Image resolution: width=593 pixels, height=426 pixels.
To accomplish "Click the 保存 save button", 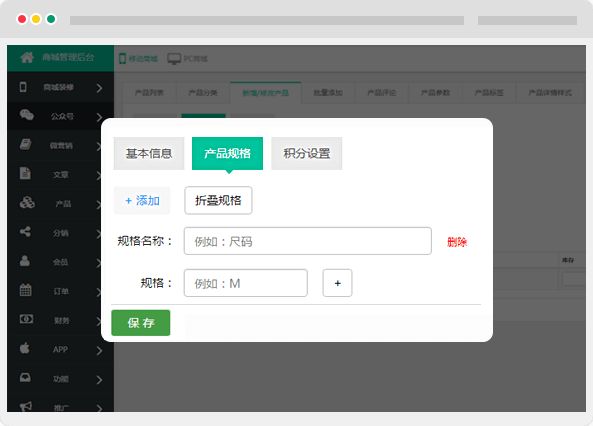I will [x=141, y=323].
